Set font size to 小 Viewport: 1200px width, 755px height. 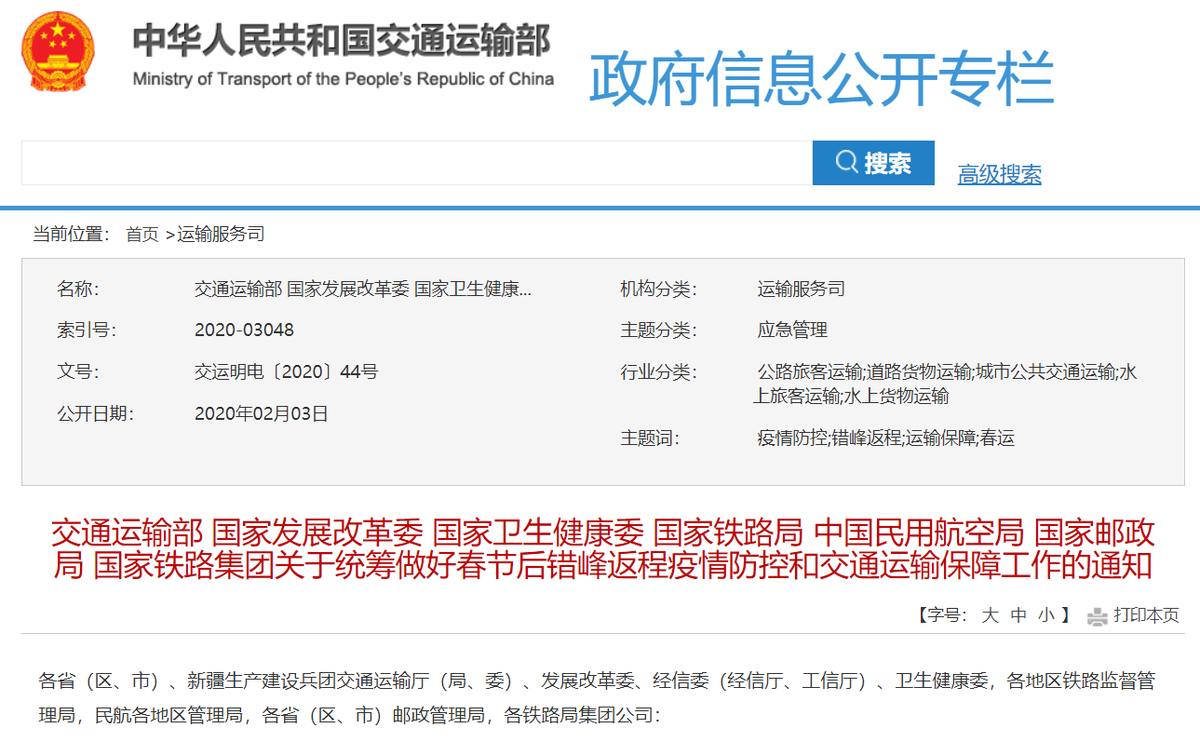[x=1046, y=615]
